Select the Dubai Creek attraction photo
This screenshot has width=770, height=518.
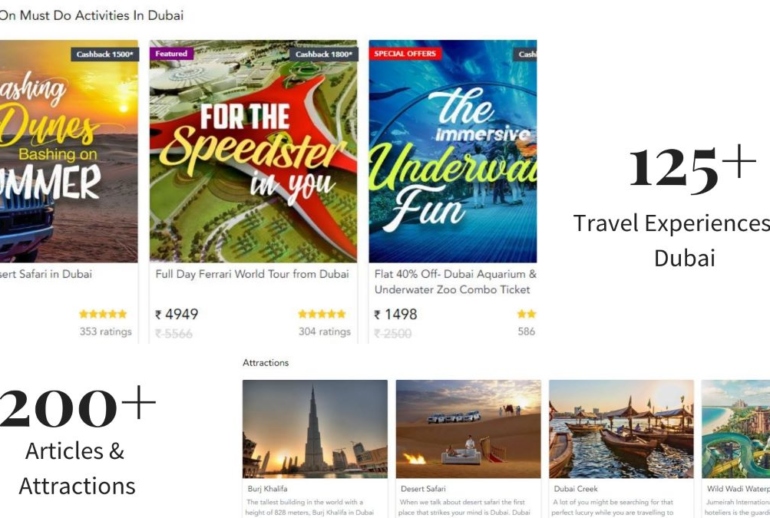click(621, 429)
